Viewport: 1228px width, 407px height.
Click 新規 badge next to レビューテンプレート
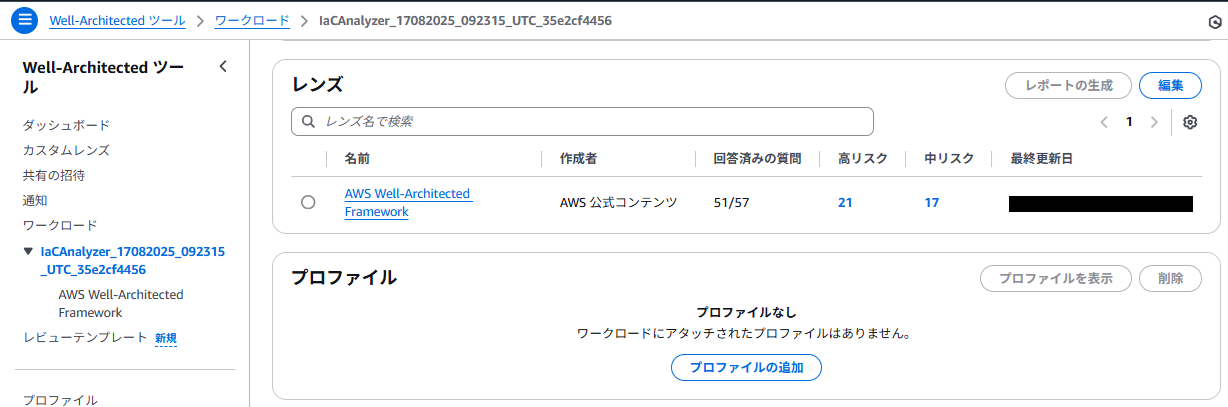click(166, 338)
